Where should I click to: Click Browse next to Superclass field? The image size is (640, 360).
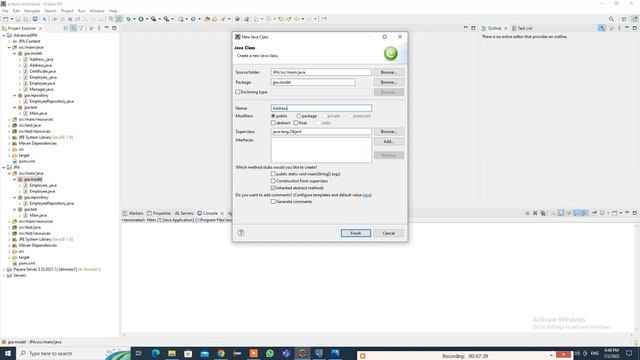pos(389,132)
